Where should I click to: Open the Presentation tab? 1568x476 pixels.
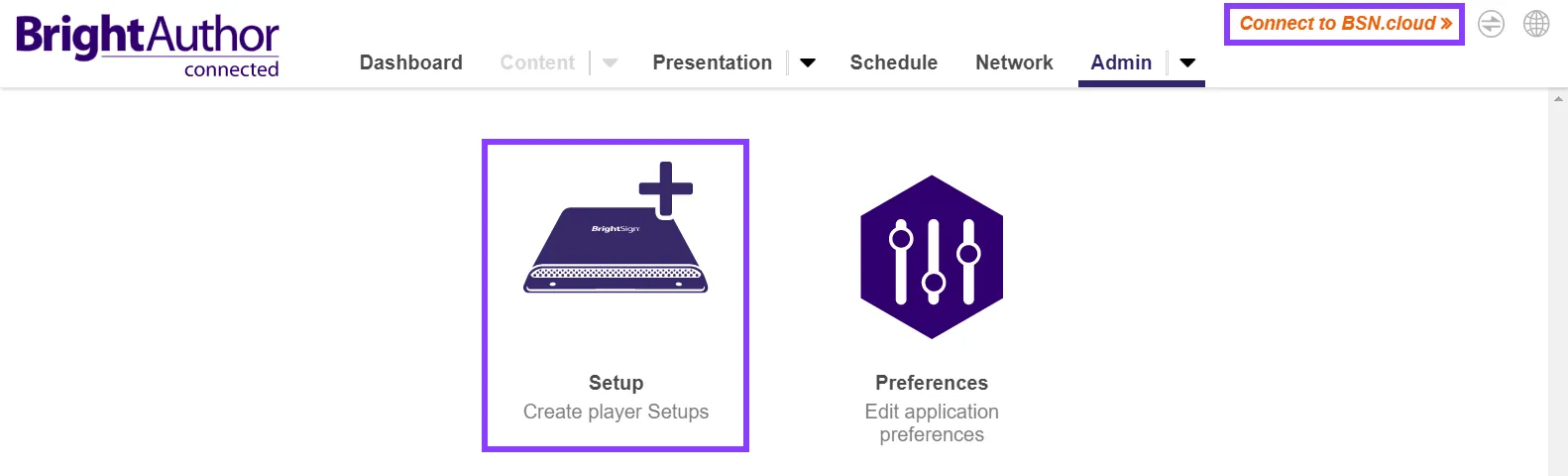pyautogui.click(x=712, y=62)
